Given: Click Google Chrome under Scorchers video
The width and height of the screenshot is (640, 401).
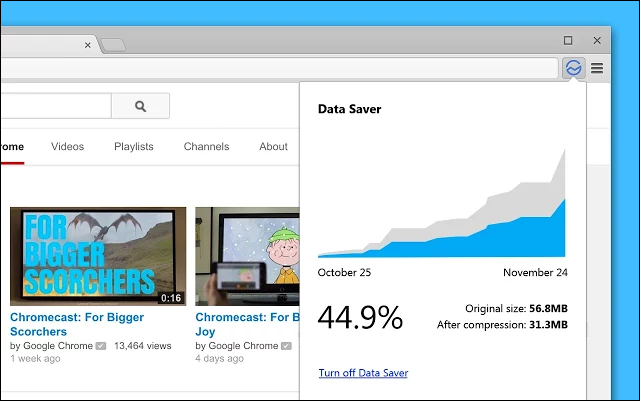Looking at the screenshot, I should [58, 346].
